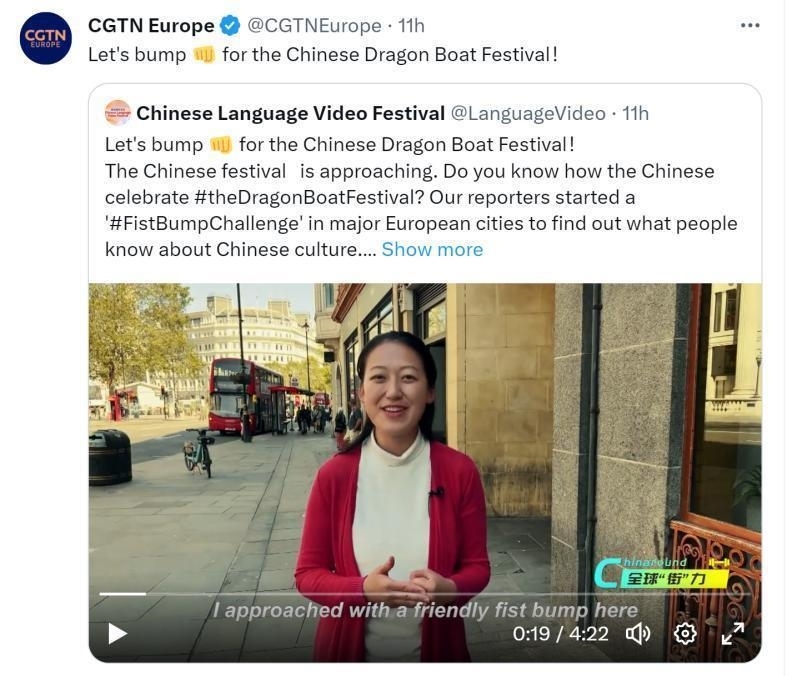Open the three-dot more options menu
Viewport: 792px width, 676px height.
pyautogui.click(x=750, y=25)
